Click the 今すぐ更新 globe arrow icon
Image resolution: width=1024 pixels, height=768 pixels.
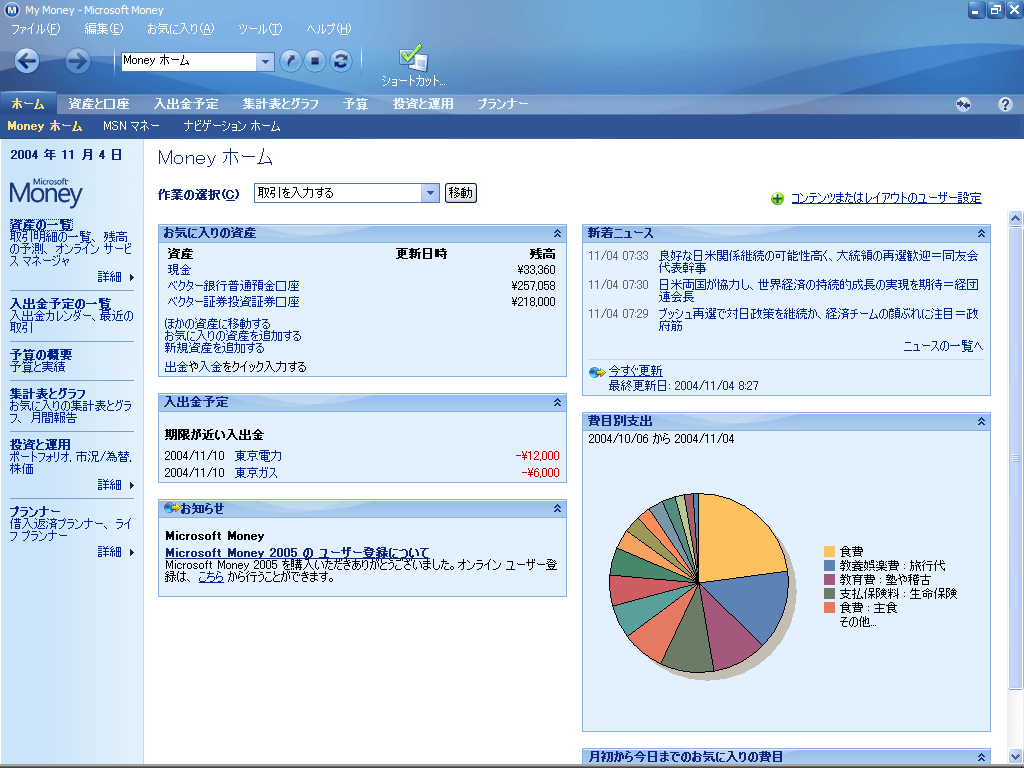tap(597, 372)
